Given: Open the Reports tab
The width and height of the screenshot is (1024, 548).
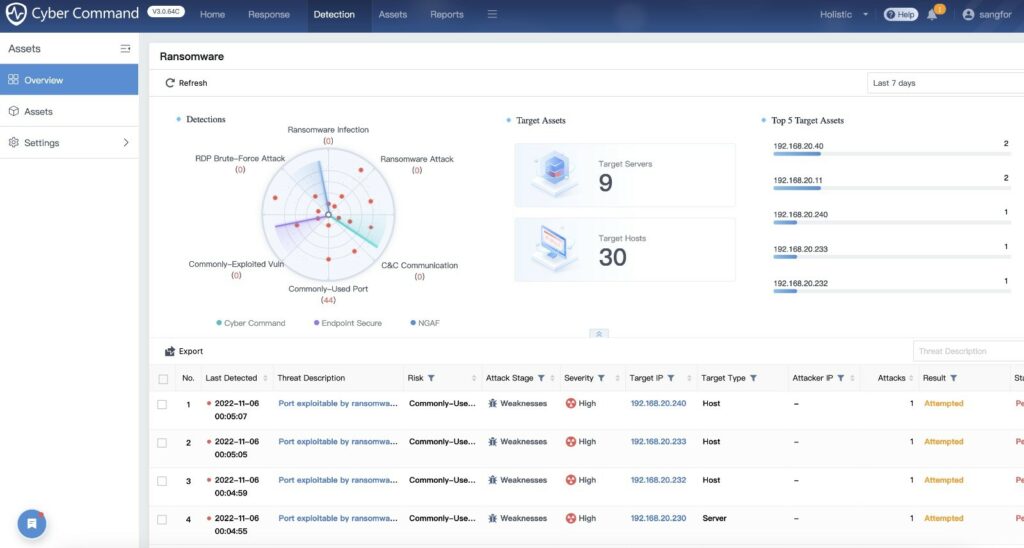Looking at the screenshot, I should [x=446, y=15].
